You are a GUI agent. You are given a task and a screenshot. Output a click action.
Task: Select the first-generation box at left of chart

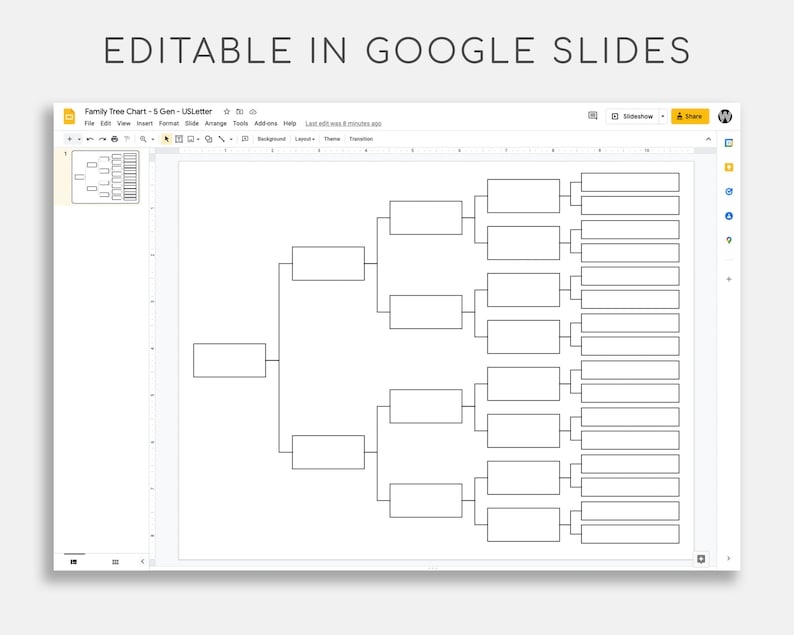click(229, 361)
